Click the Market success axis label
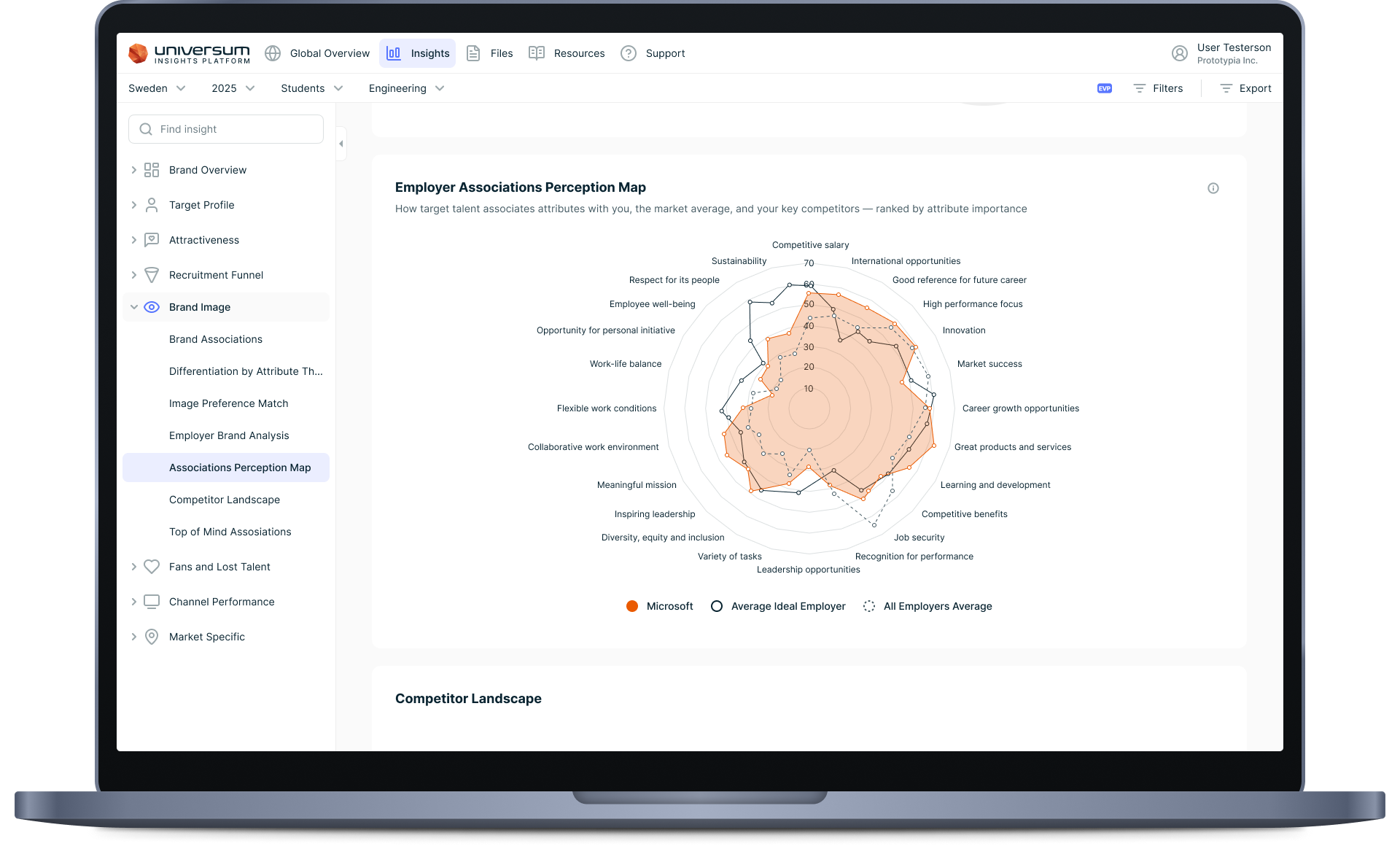 click(x=989, y=364)
